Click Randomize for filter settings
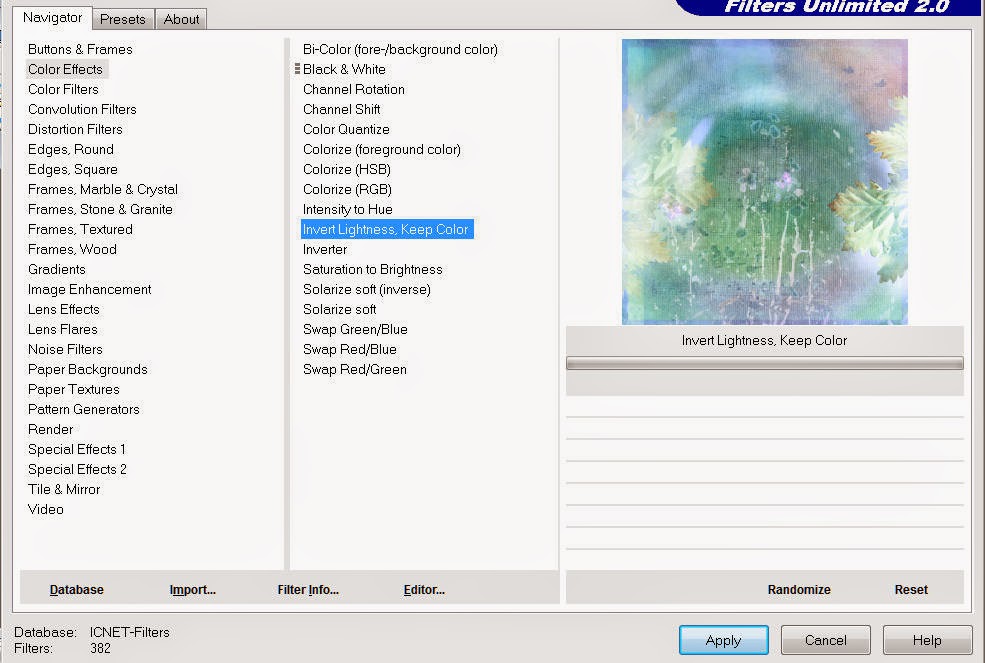The height and width of the screenshot is (663, 985). point(798,589)
